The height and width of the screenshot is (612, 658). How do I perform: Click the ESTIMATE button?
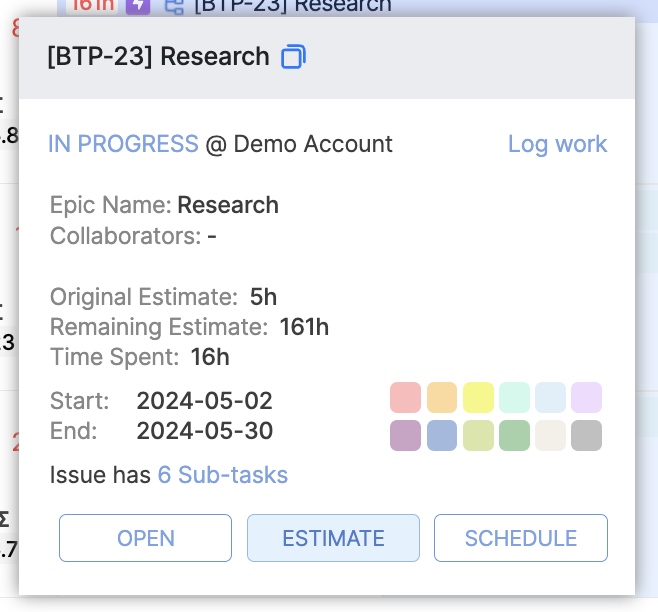333,538
